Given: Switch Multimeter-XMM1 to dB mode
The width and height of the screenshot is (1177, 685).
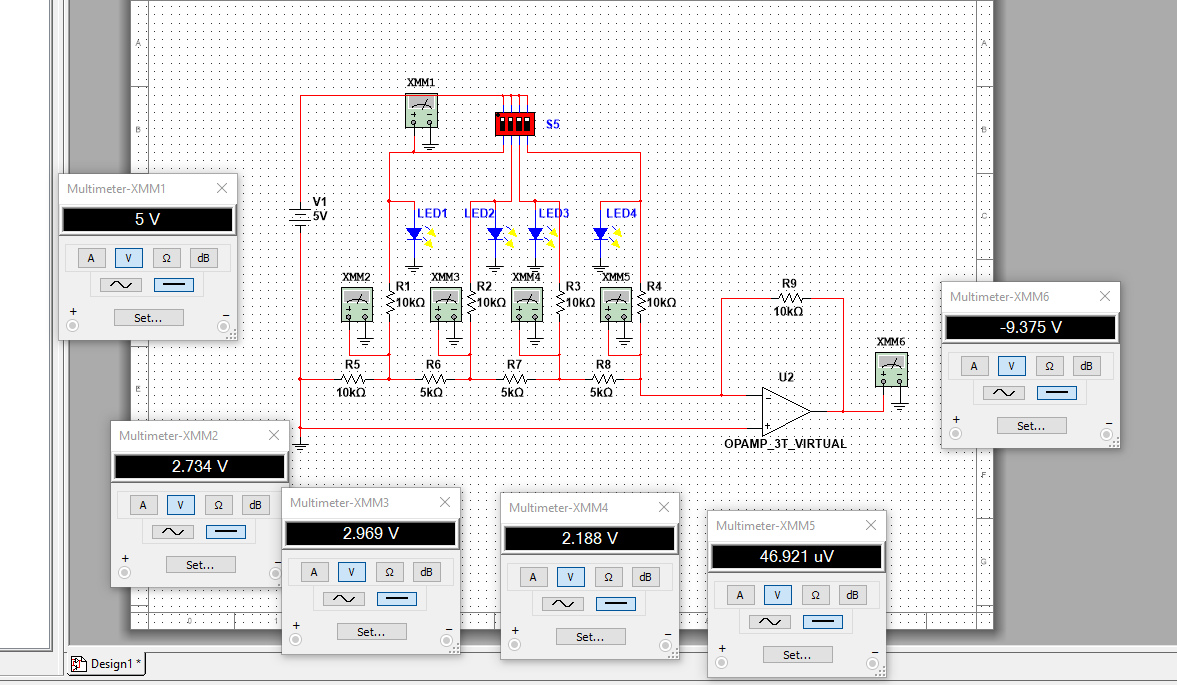Looking at the screenshot, I should tap(203, 258).
